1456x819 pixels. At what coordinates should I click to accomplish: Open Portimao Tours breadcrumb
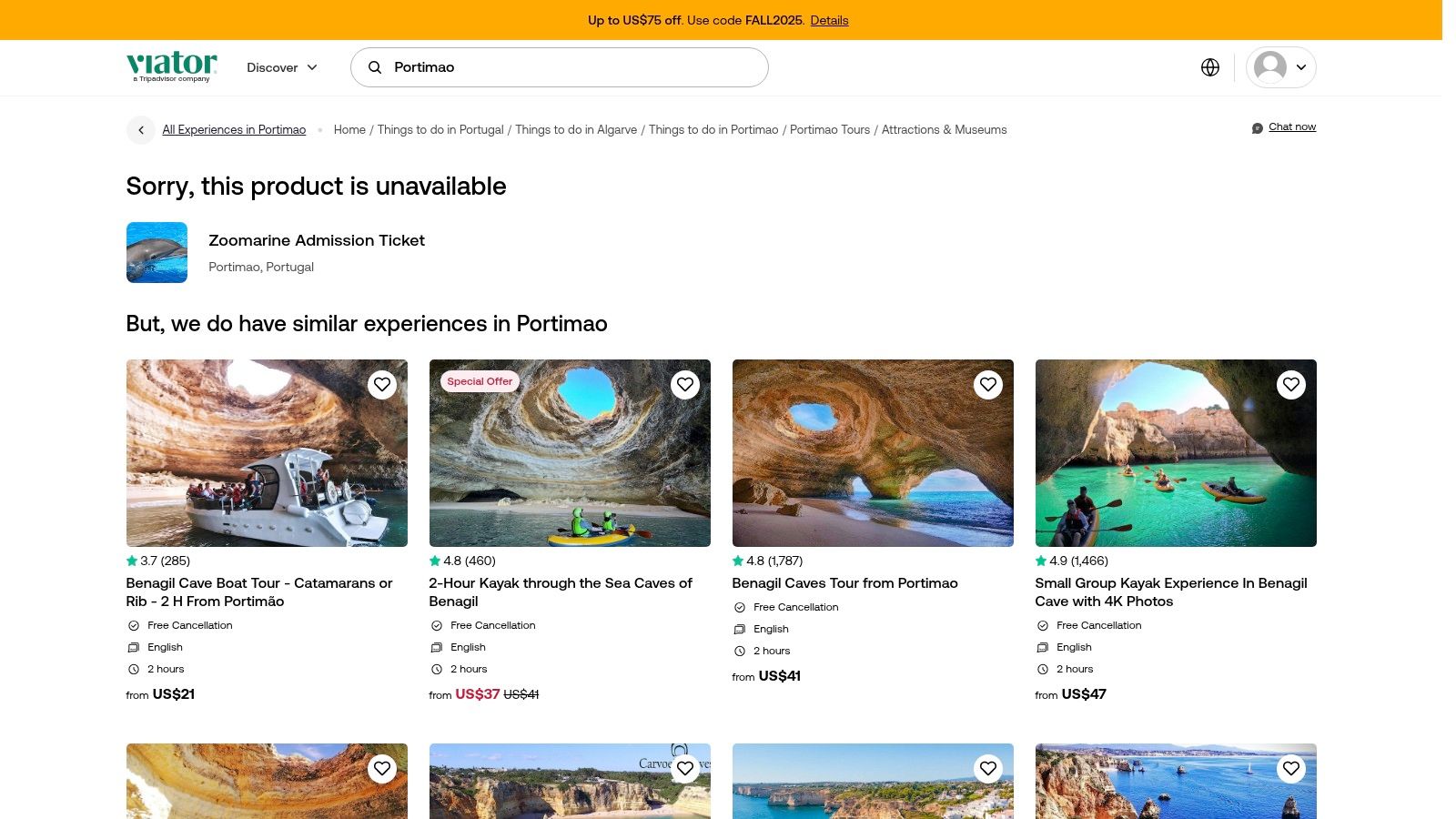point(830,130)
